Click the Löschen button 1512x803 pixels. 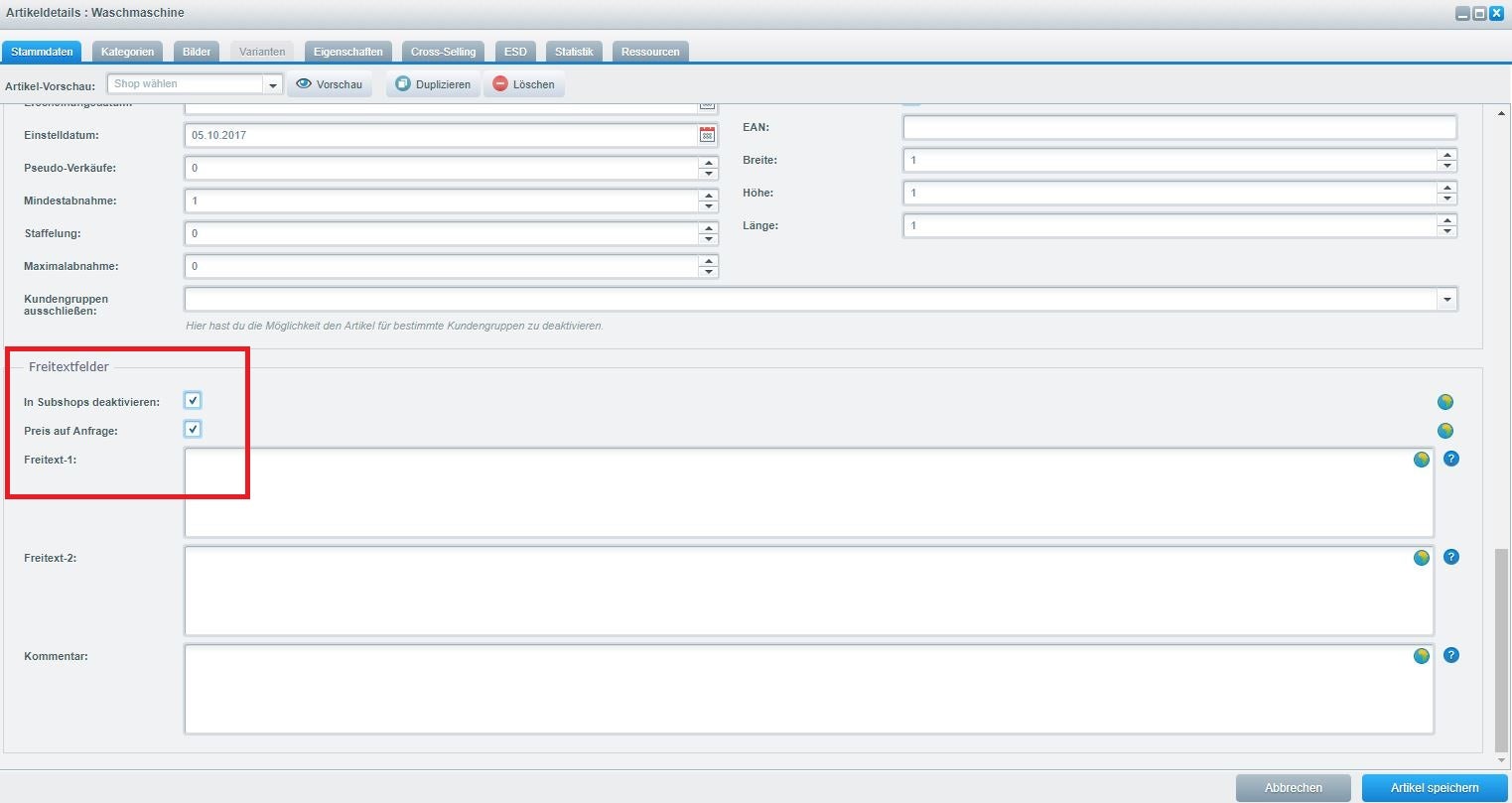(x=524, y=84)
